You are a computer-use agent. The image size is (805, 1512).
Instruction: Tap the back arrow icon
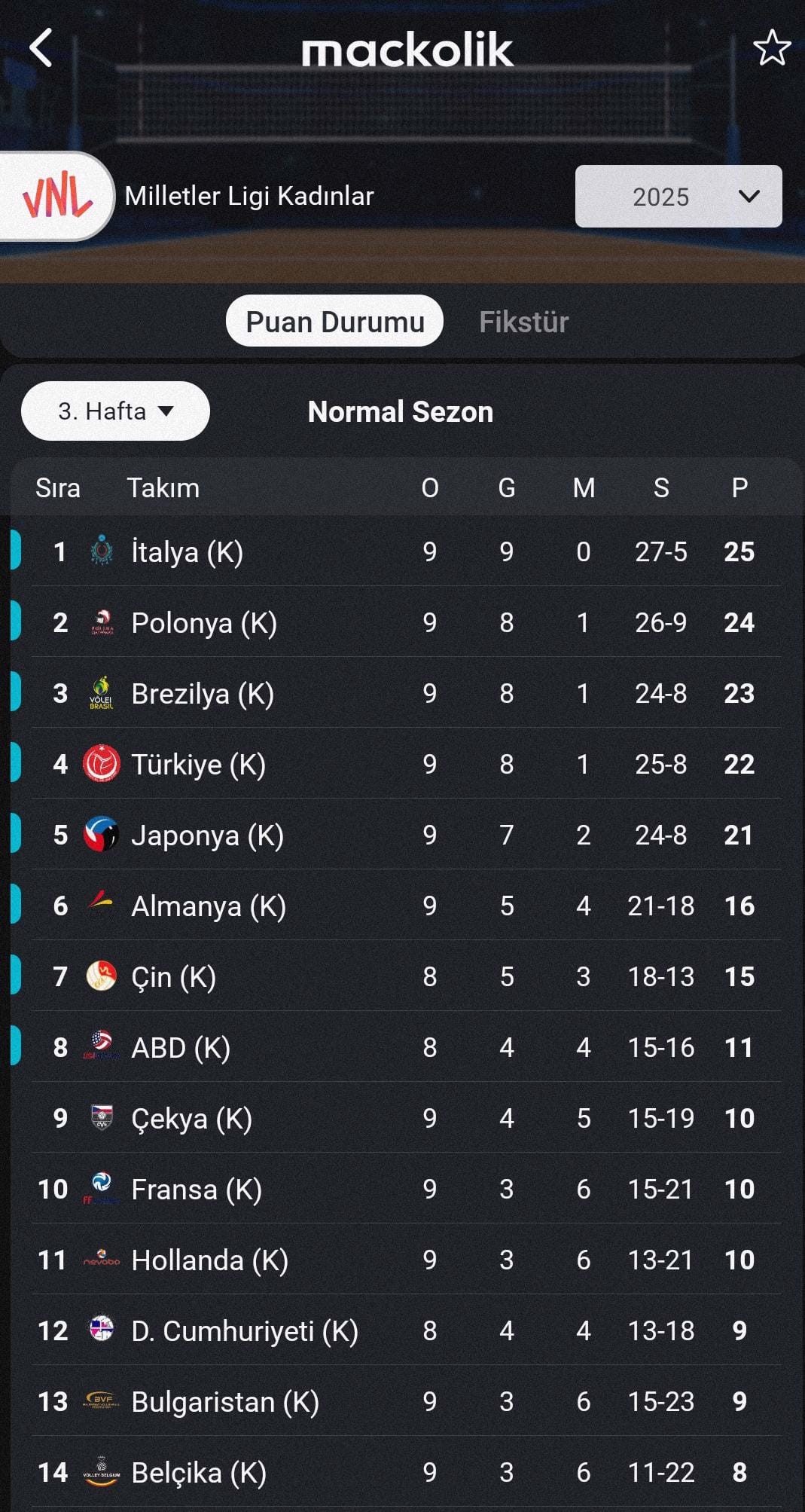coord(41,48)
